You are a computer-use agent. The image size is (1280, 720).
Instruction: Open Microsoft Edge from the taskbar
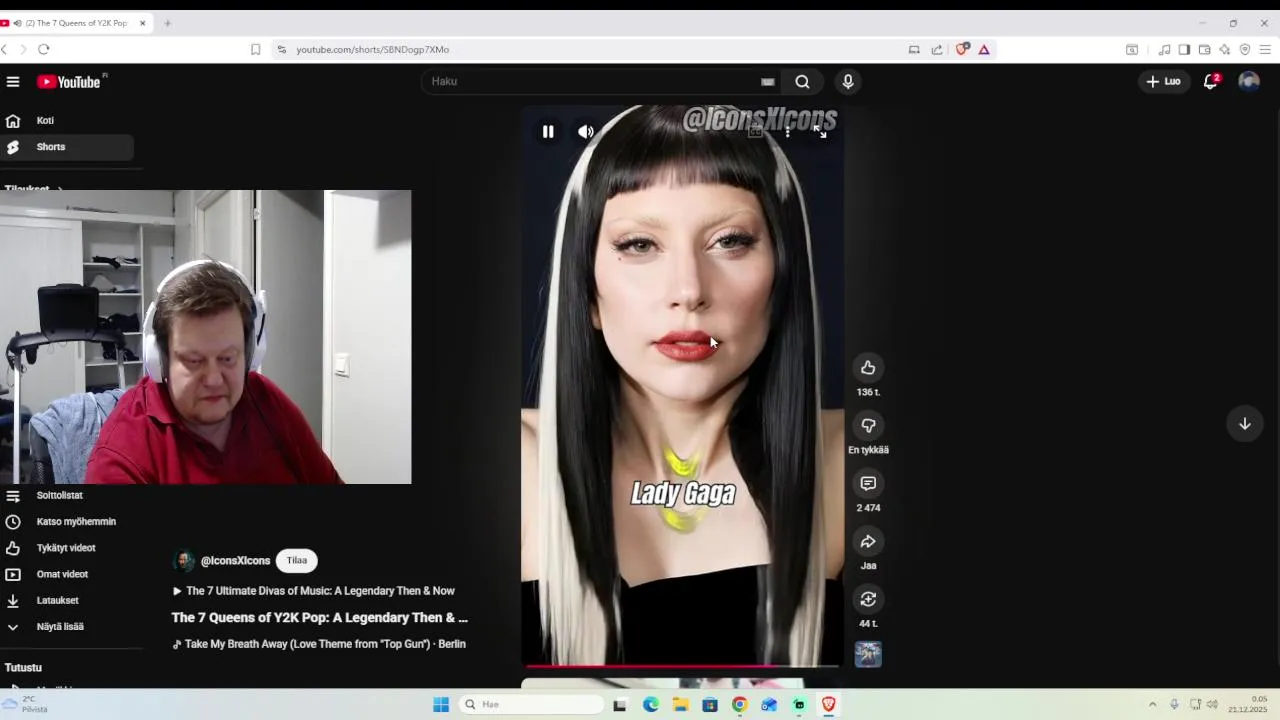(x=651, y=704)
